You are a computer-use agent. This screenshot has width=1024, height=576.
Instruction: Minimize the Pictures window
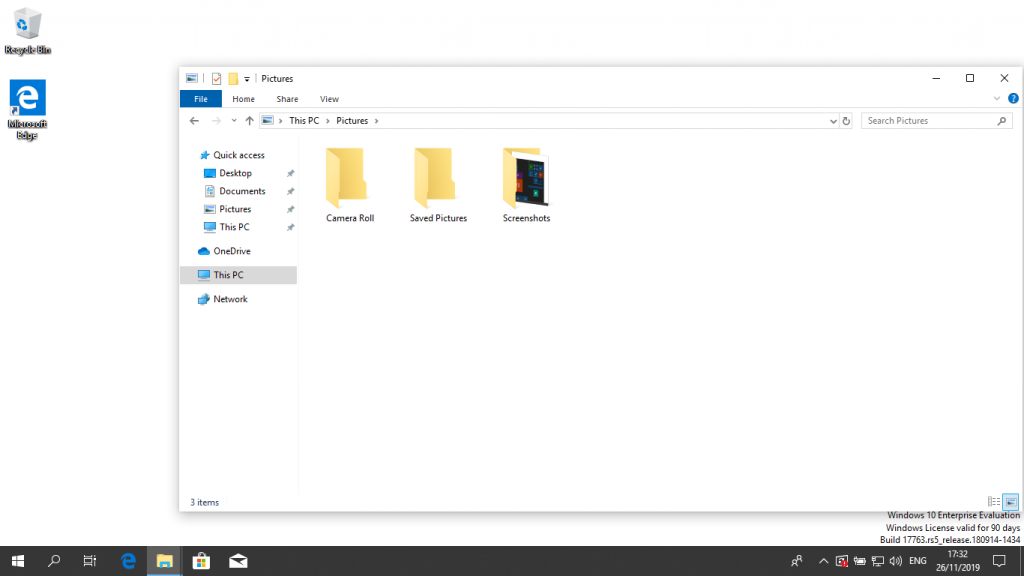[936, 78]
